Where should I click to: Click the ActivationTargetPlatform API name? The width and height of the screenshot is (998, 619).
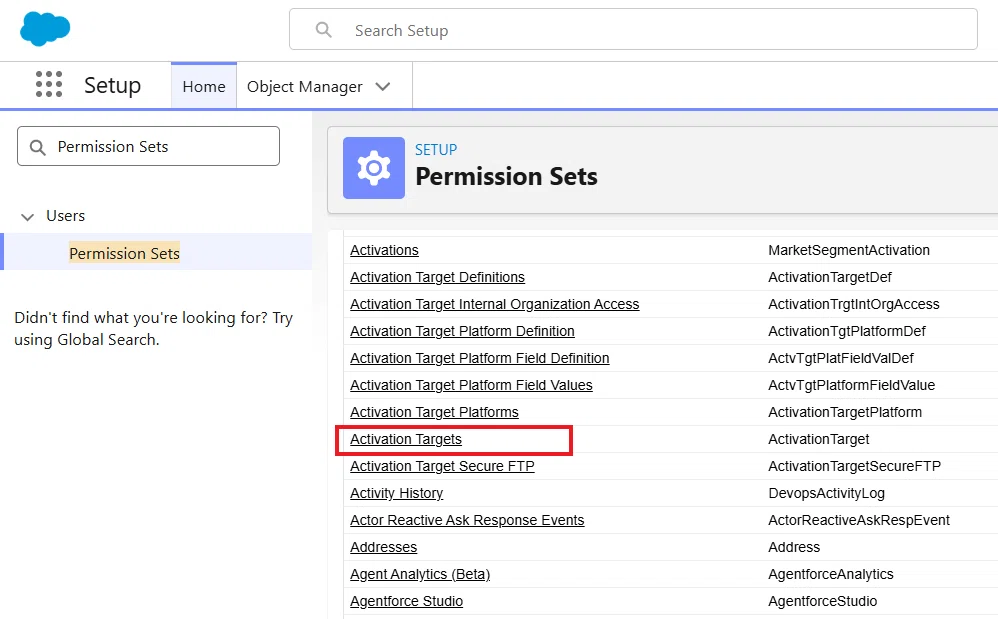click(x=845, y=412)
